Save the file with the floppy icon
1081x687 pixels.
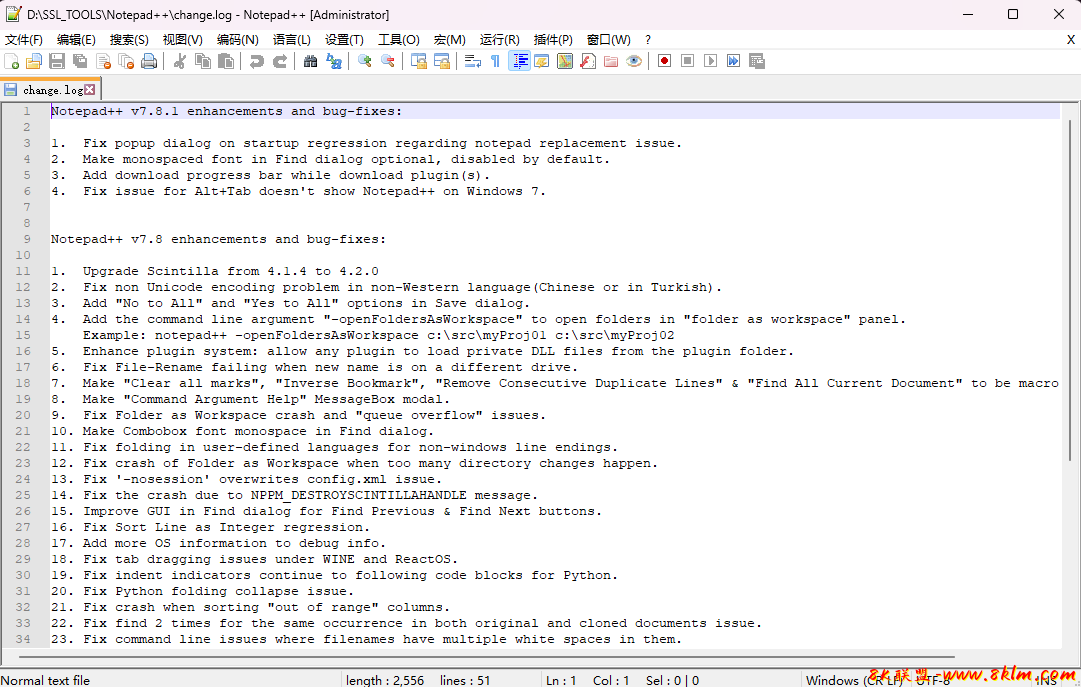click(x=57, y=61)
